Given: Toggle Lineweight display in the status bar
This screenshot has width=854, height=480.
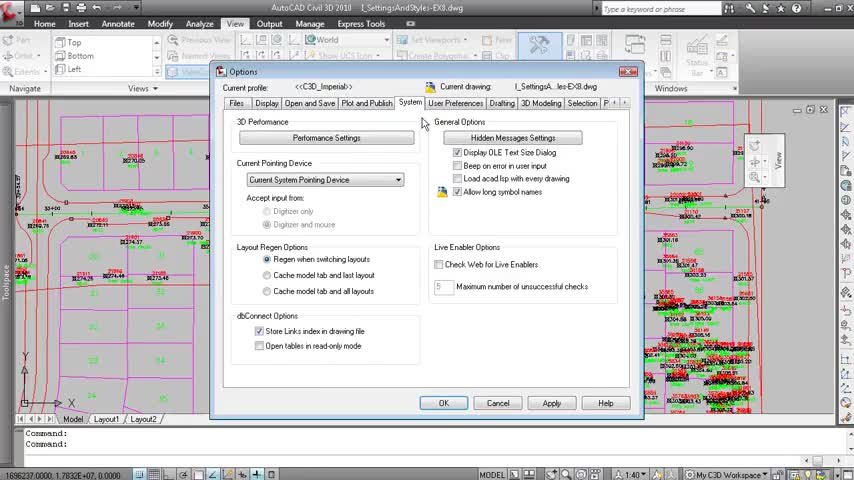Looking at the screenshot, I should [x=257, y=475].
